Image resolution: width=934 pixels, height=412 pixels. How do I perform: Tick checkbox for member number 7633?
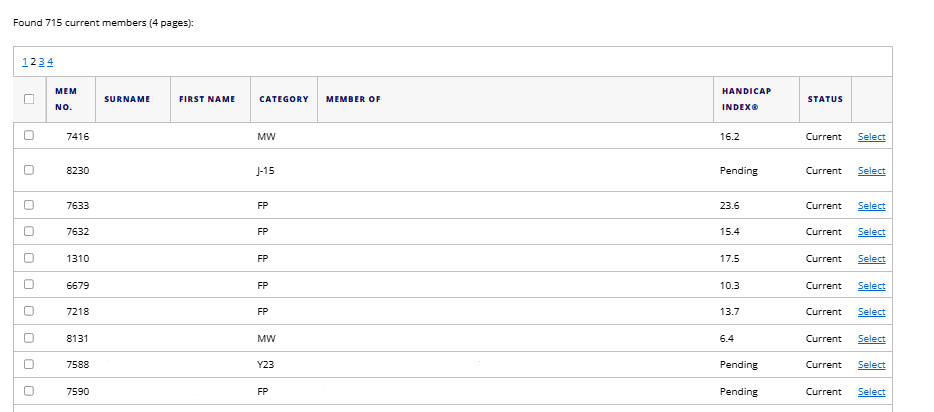[x=29, y=205]
